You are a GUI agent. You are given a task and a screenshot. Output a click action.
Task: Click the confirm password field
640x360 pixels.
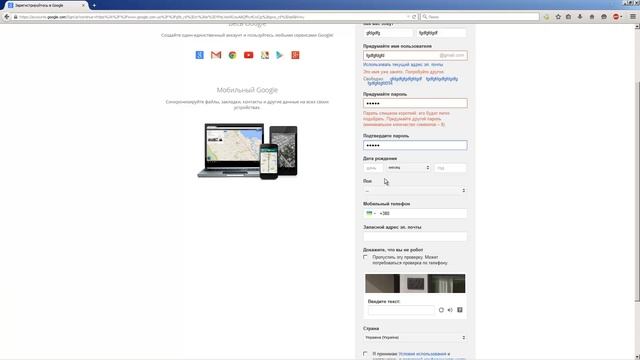(x=415, y=145)
